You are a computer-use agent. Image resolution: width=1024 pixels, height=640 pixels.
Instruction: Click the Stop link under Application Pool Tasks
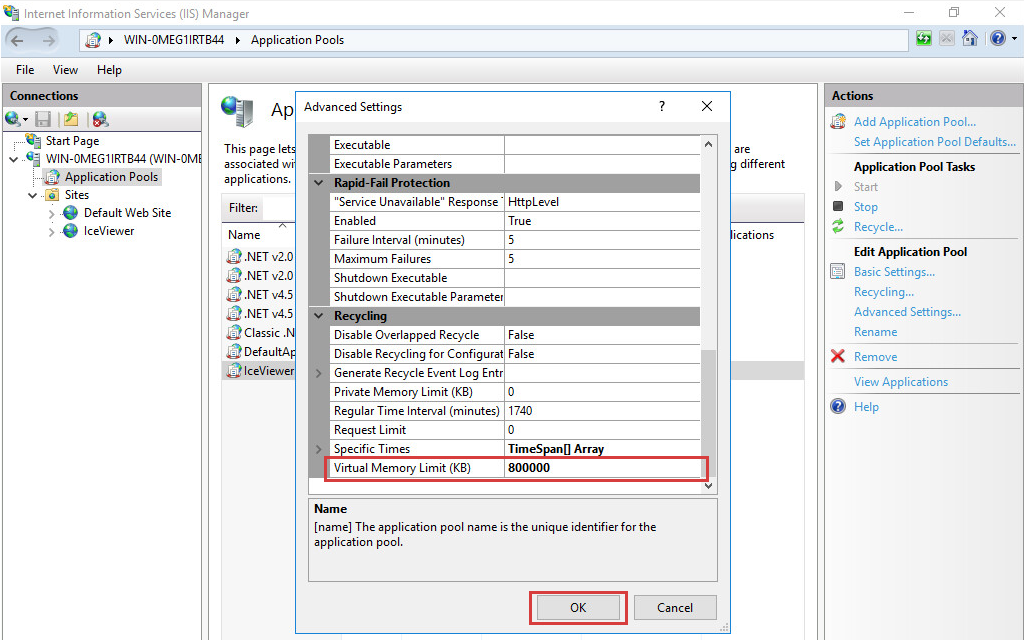tap(865, 206)
